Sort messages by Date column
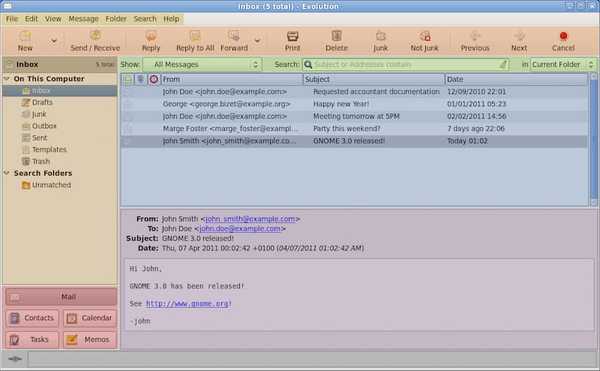This screenshot has height=371, width=600. tap(516, 80)
